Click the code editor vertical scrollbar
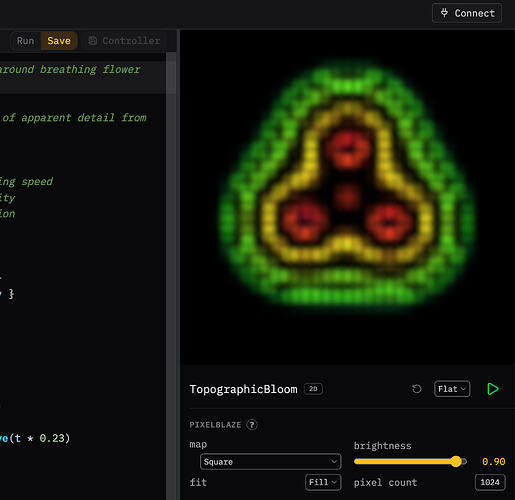 coord(171,276)
